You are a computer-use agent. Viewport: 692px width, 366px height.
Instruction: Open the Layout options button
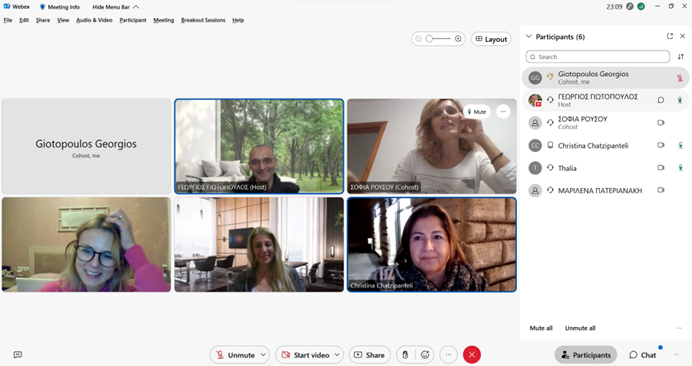491,39
